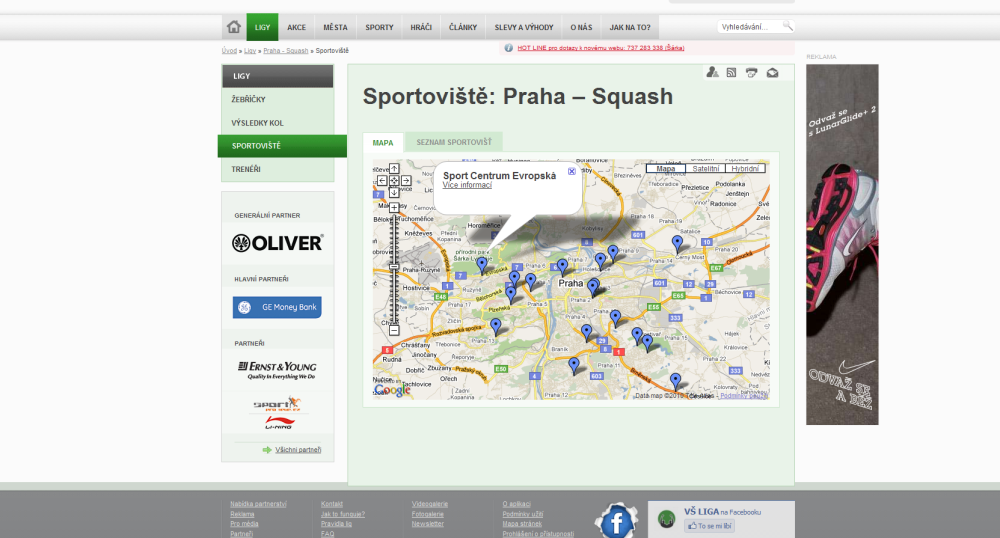Pan the map down
Viewport: 1000px width, 538px height.
pyautogui.click(x=394, y=193)
